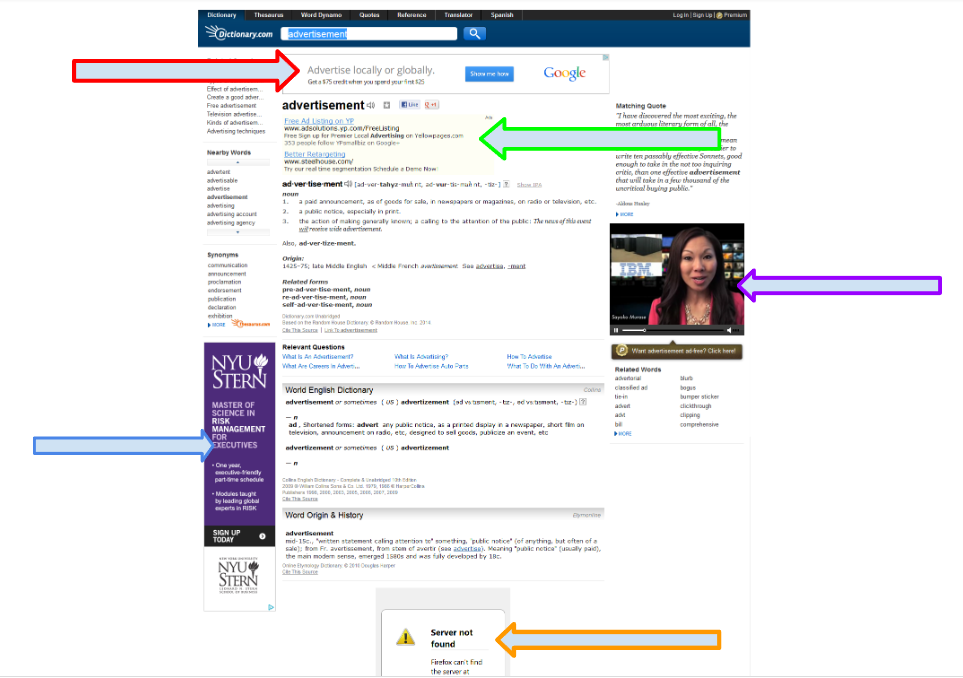Open Better Retargeting ad link
963x678 pixels.
pos(314,154)
